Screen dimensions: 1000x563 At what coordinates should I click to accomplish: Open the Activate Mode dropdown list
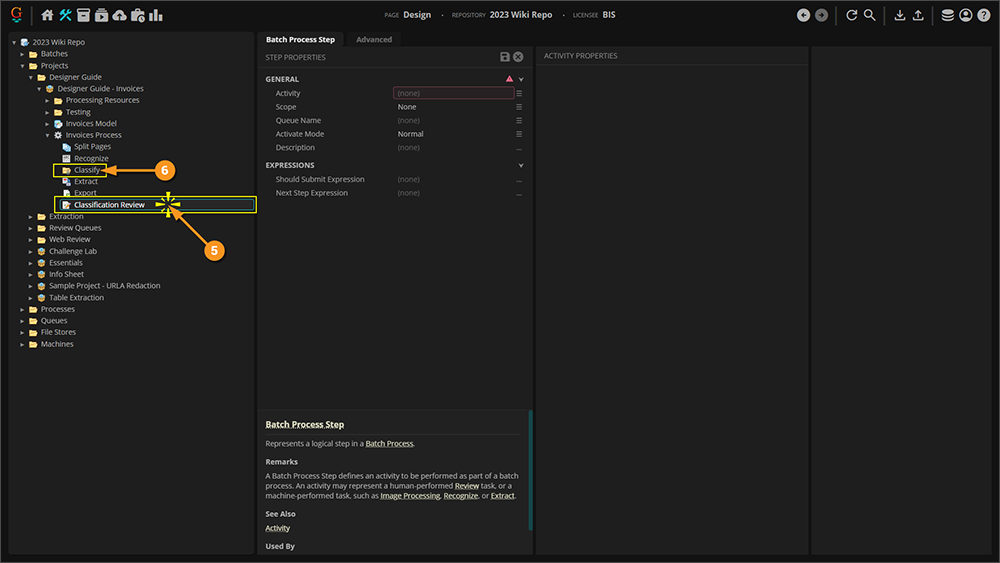[x=519, y=134]
